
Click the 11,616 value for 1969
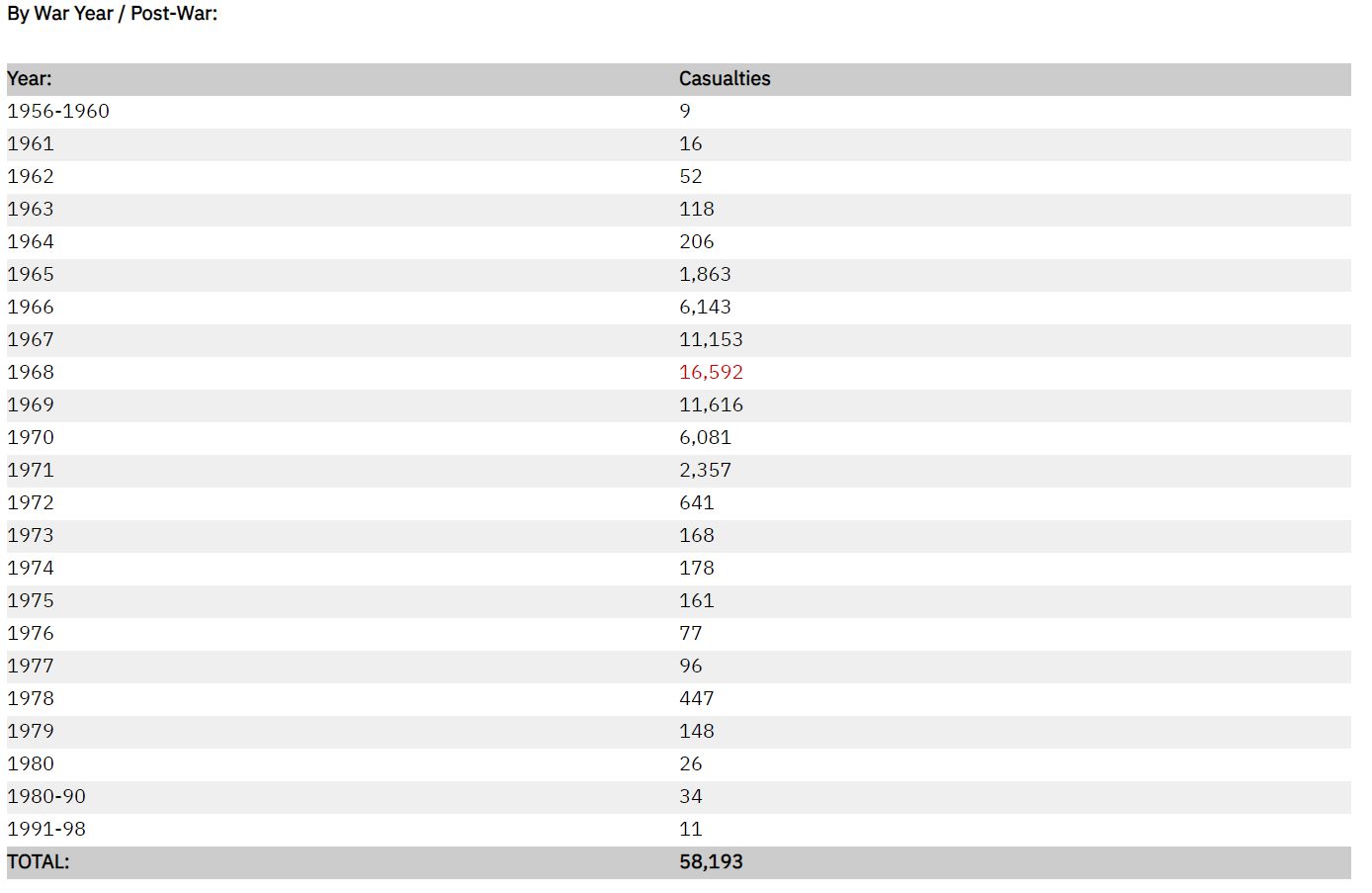pyautogui.click(x=711, y=405)
